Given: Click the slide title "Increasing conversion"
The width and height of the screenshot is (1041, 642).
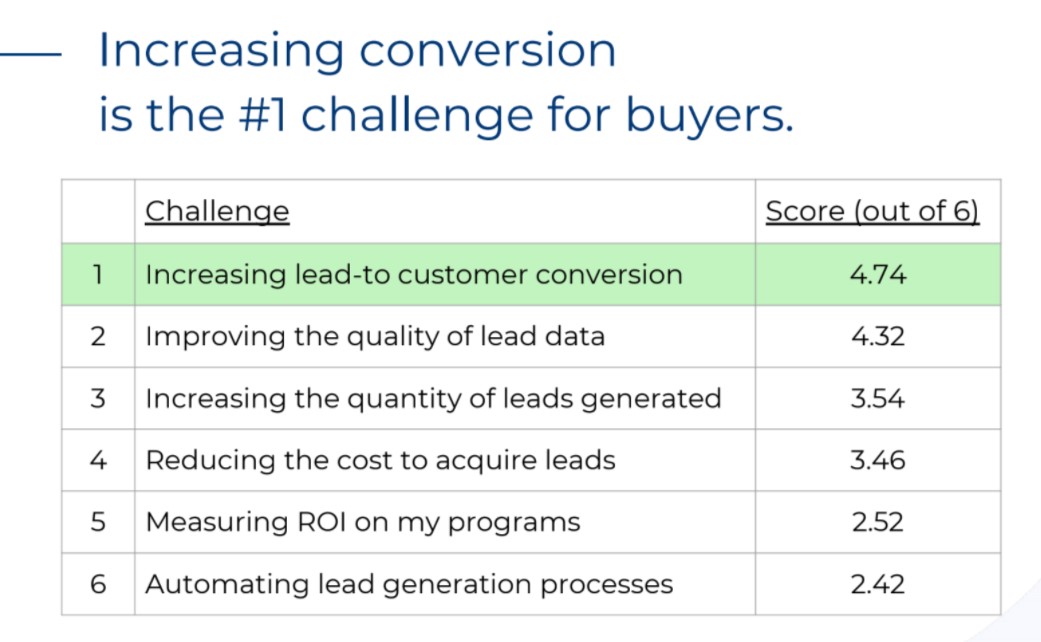Looking at the screenshot, I should [357, 51].
